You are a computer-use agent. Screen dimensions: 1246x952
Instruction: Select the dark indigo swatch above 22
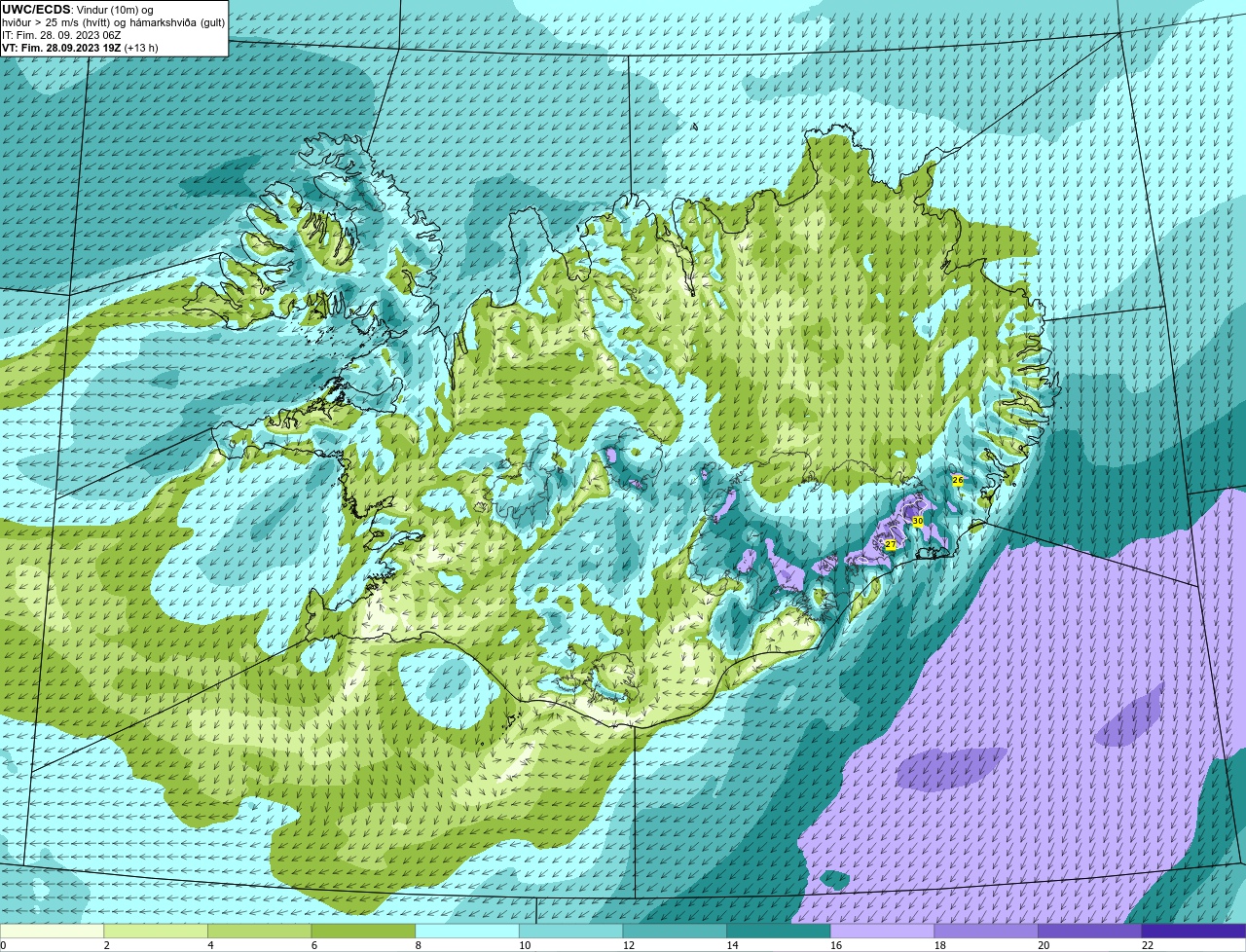[x=1193, y=931]
